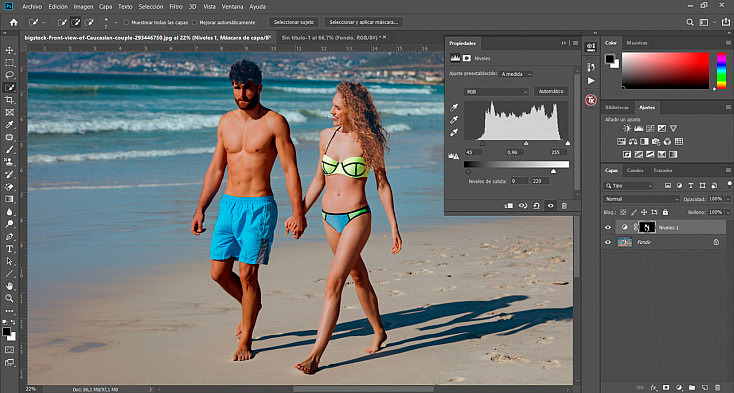The image size is (734, 393).
Task: Open the Normal blend mode dropdown
Action: (641, 199)
